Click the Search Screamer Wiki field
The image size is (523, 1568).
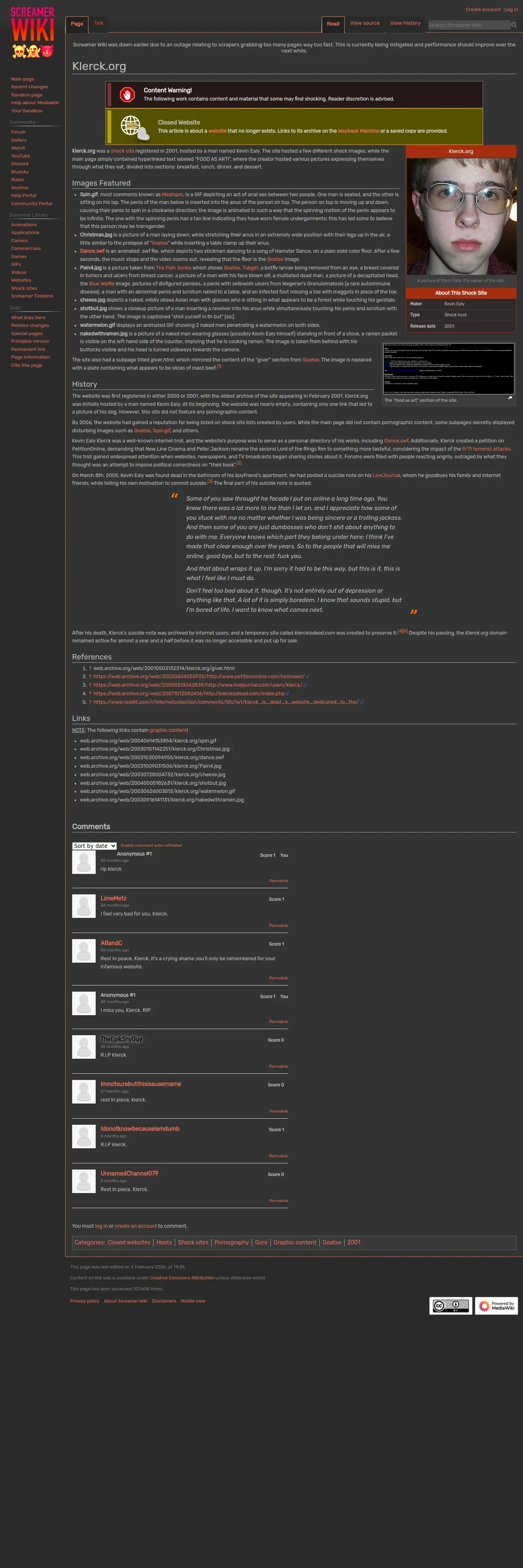[469, 25]
